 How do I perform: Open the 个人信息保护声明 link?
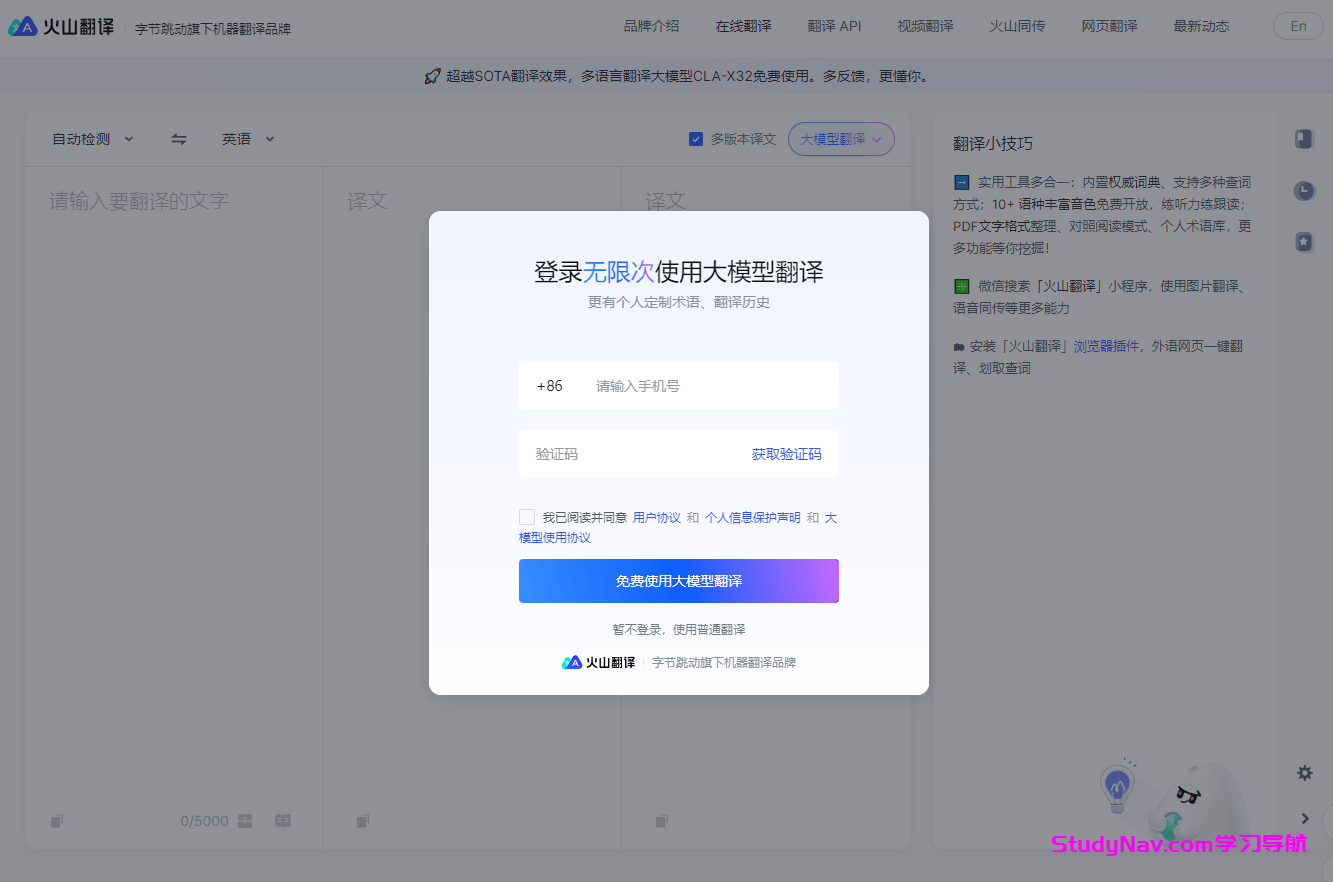coord(753,517)
